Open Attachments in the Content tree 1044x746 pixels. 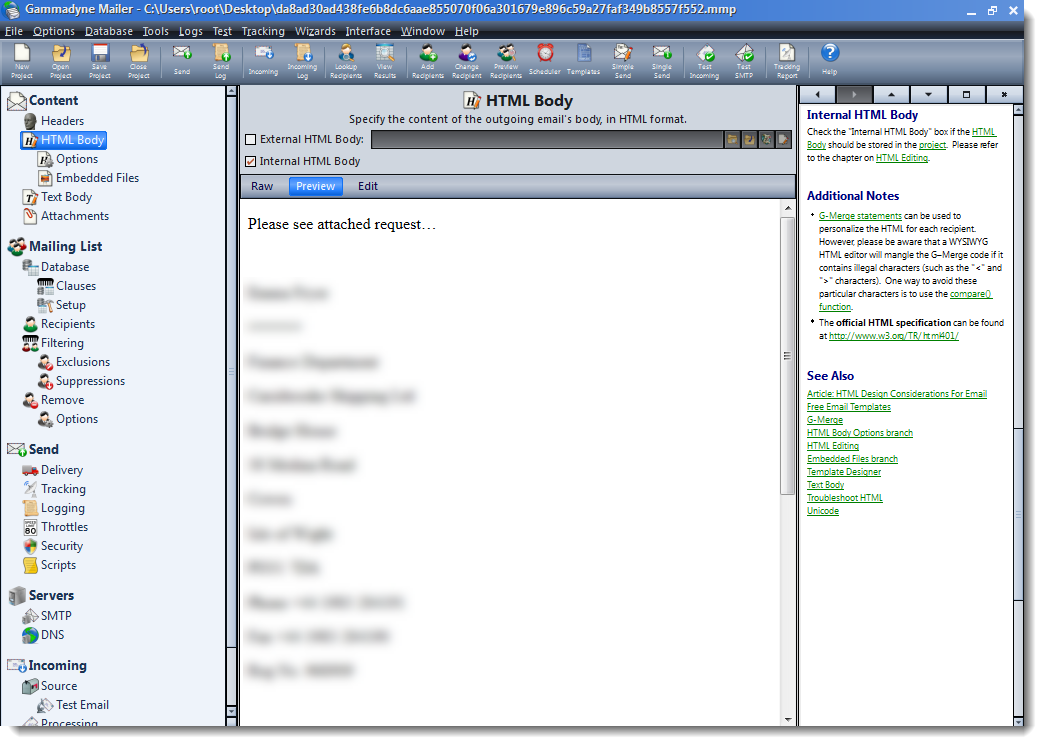75,216
